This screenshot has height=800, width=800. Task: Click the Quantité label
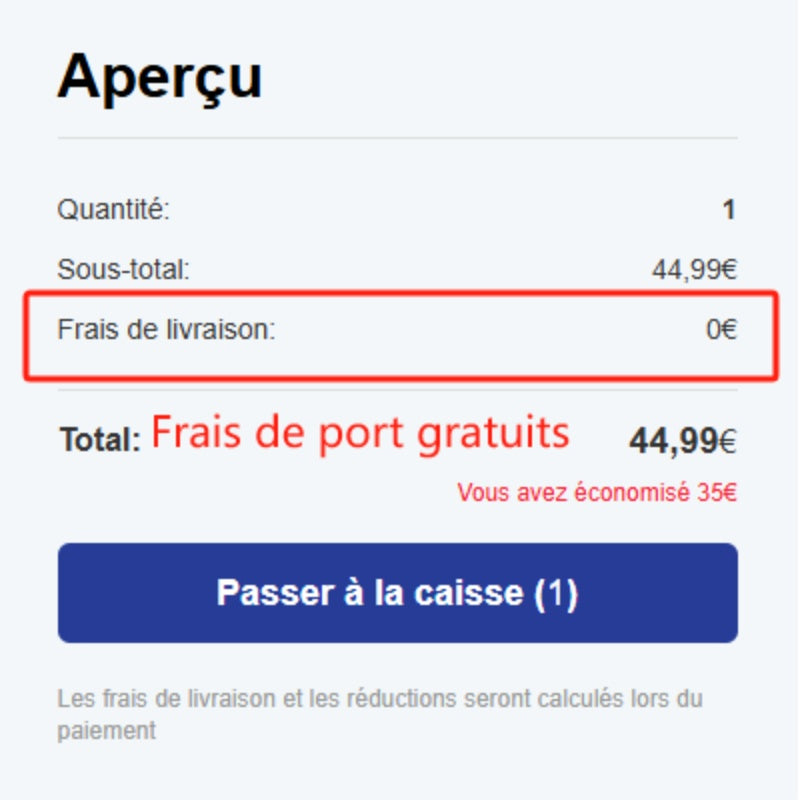point(113,209)
